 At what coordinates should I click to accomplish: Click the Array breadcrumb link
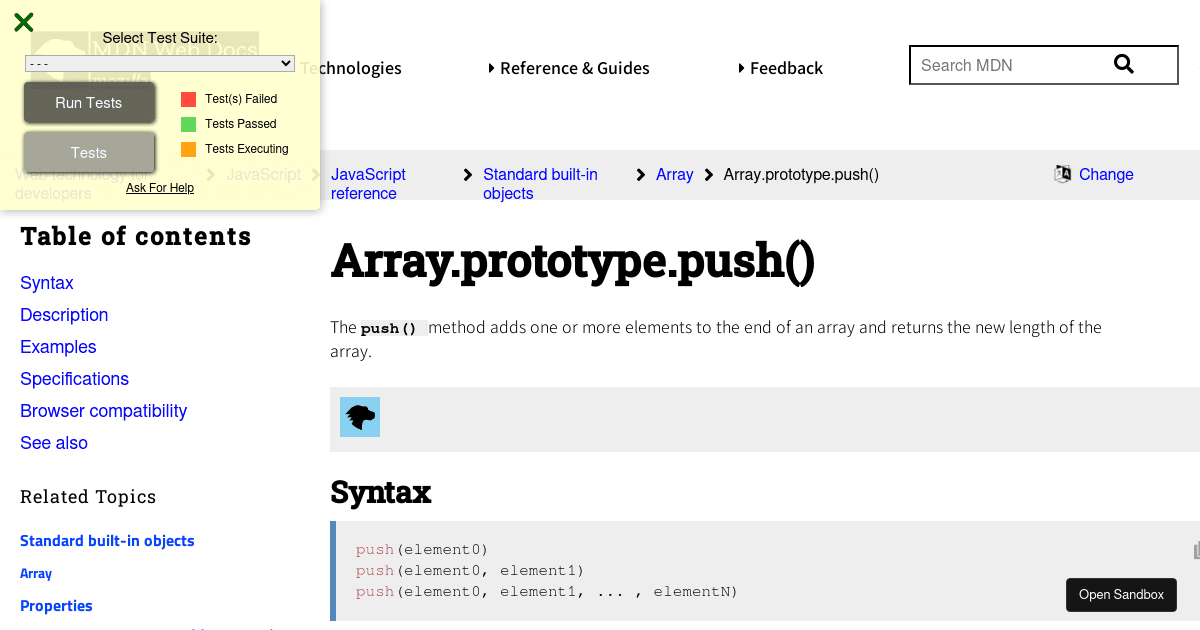(x=674, y=174)
